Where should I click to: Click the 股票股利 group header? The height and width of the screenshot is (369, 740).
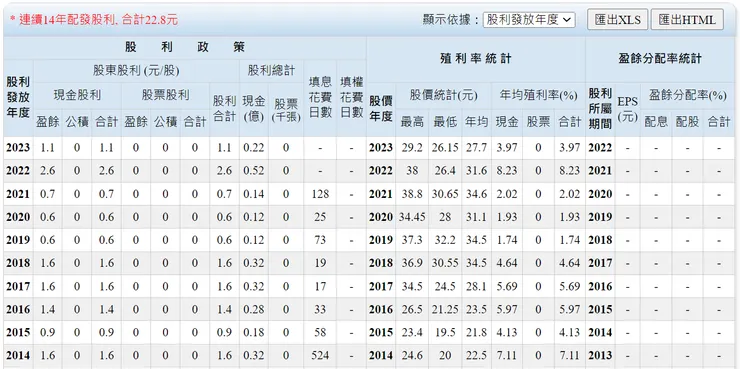coord(165,95)
